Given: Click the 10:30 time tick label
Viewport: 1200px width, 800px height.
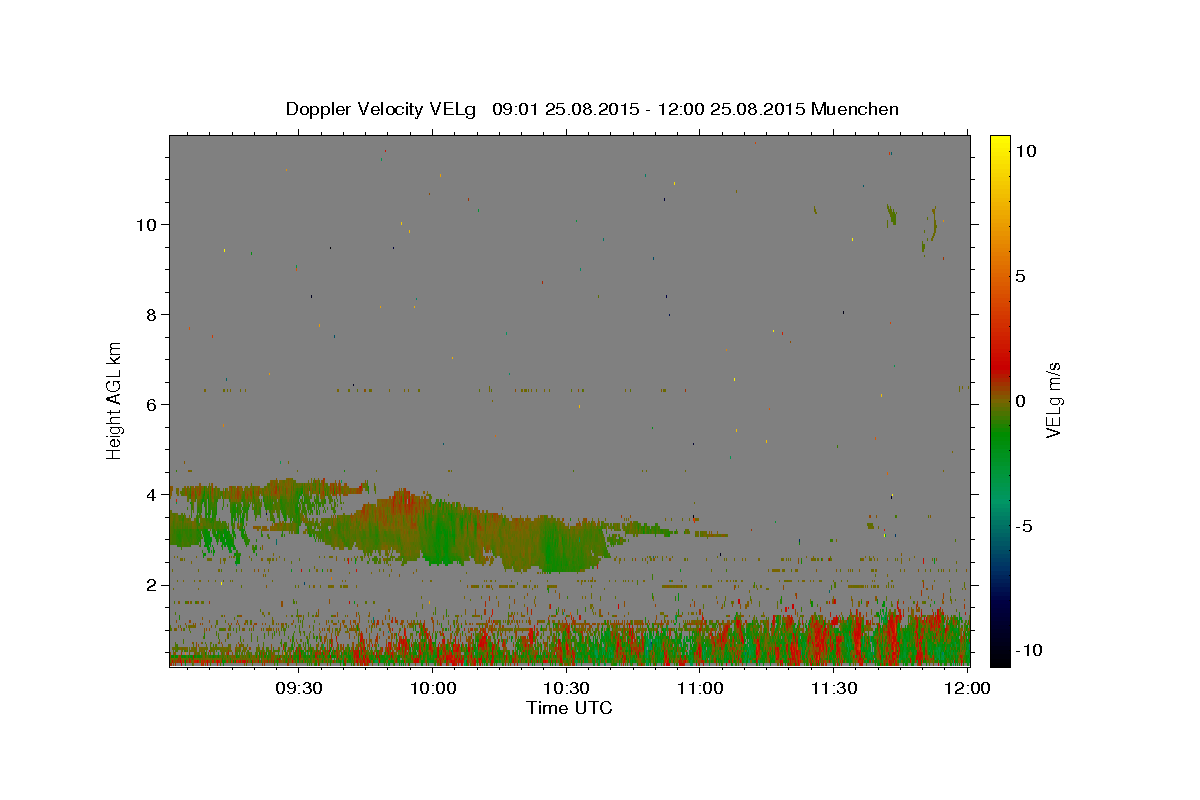Looking at the screenshot, I should pos(567,688).
